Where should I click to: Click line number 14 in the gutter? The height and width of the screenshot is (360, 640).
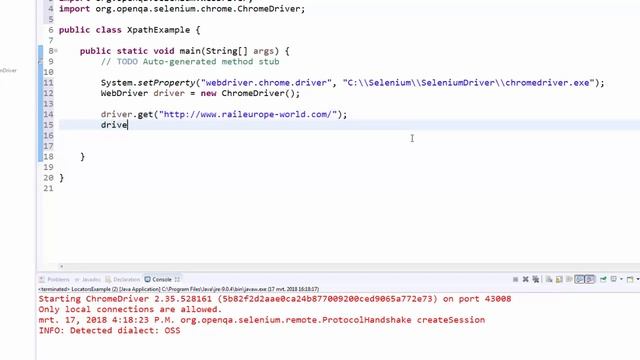[48, 114]
